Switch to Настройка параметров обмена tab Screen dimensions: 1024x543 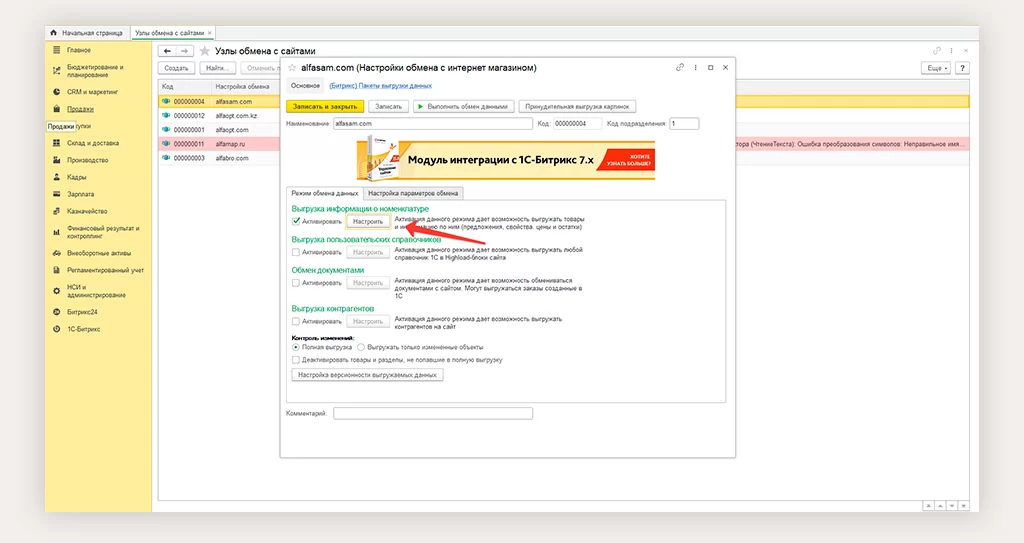point(414,193)
